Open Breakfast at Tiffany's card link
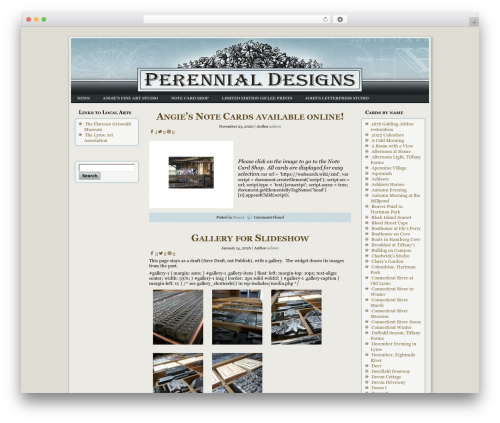500x423 pixels. click(393, 245)
